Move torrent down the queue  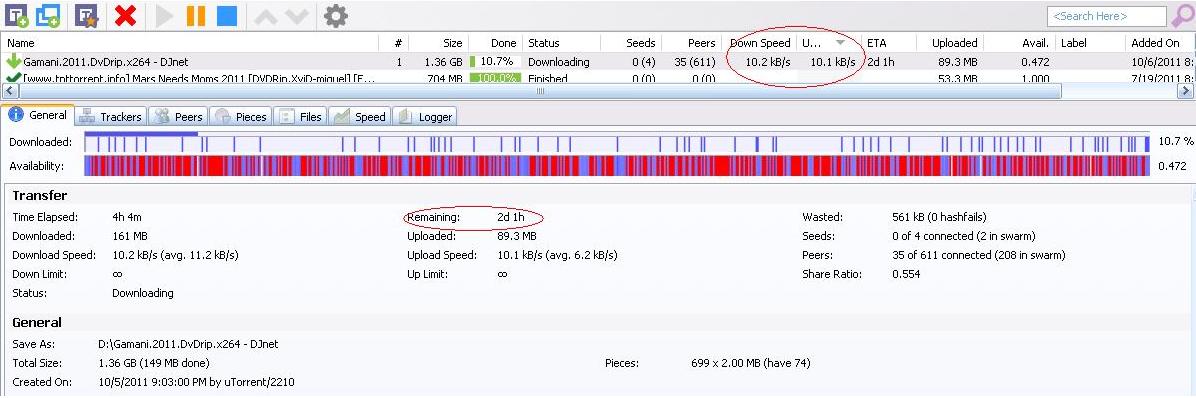coord(296,16)
